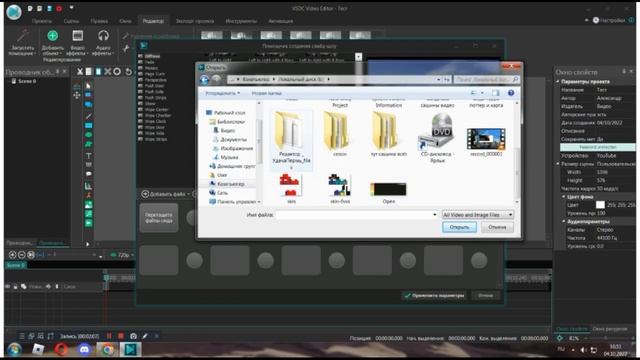Click the Undo arrow in editor toolbar
Image resolution: width=640 pixels, height=360 pixels.
point(129,72)
